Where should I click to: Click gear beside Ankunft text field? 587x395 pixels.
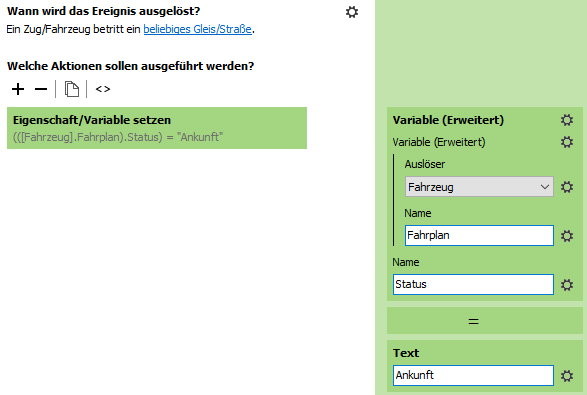point(567,376)
